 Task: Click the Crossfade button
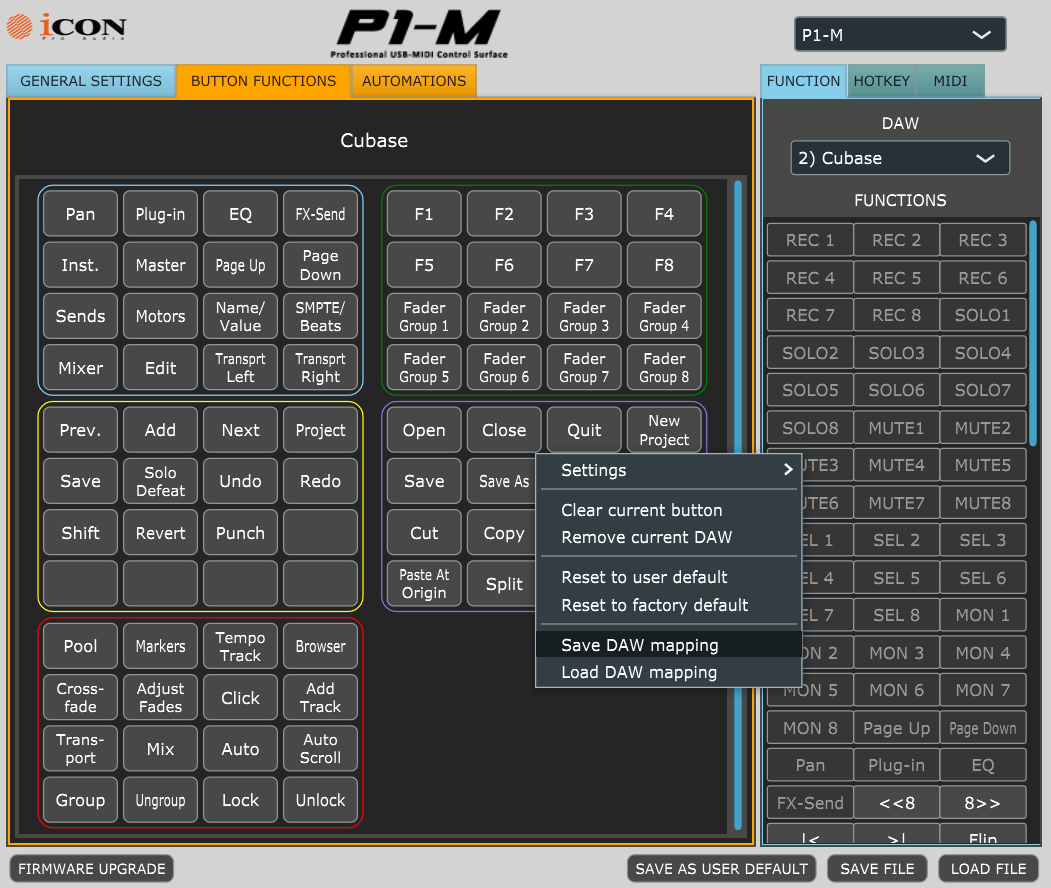pos(80,698)
